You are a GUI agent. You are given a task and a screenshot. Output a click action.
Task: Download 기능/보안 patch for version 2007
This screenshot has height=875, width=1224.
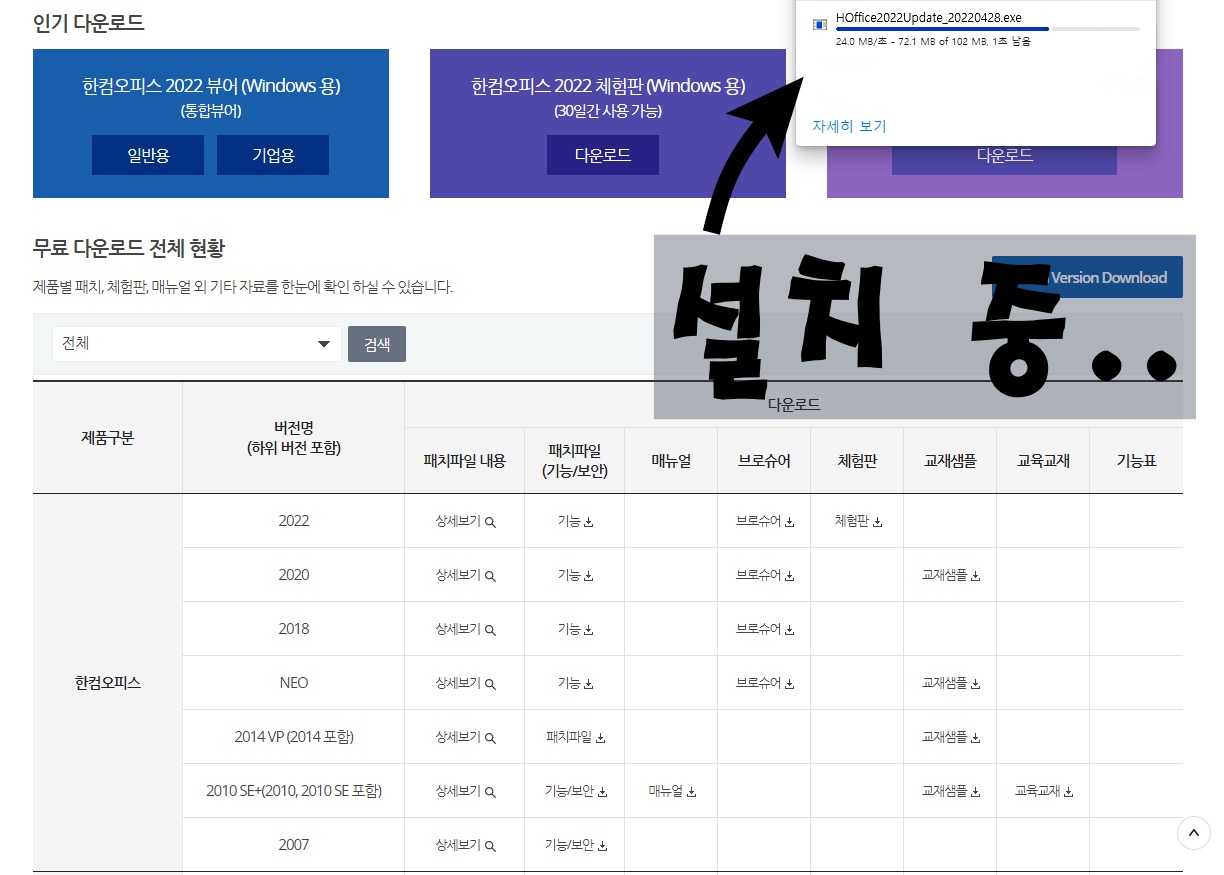[575, 845]
